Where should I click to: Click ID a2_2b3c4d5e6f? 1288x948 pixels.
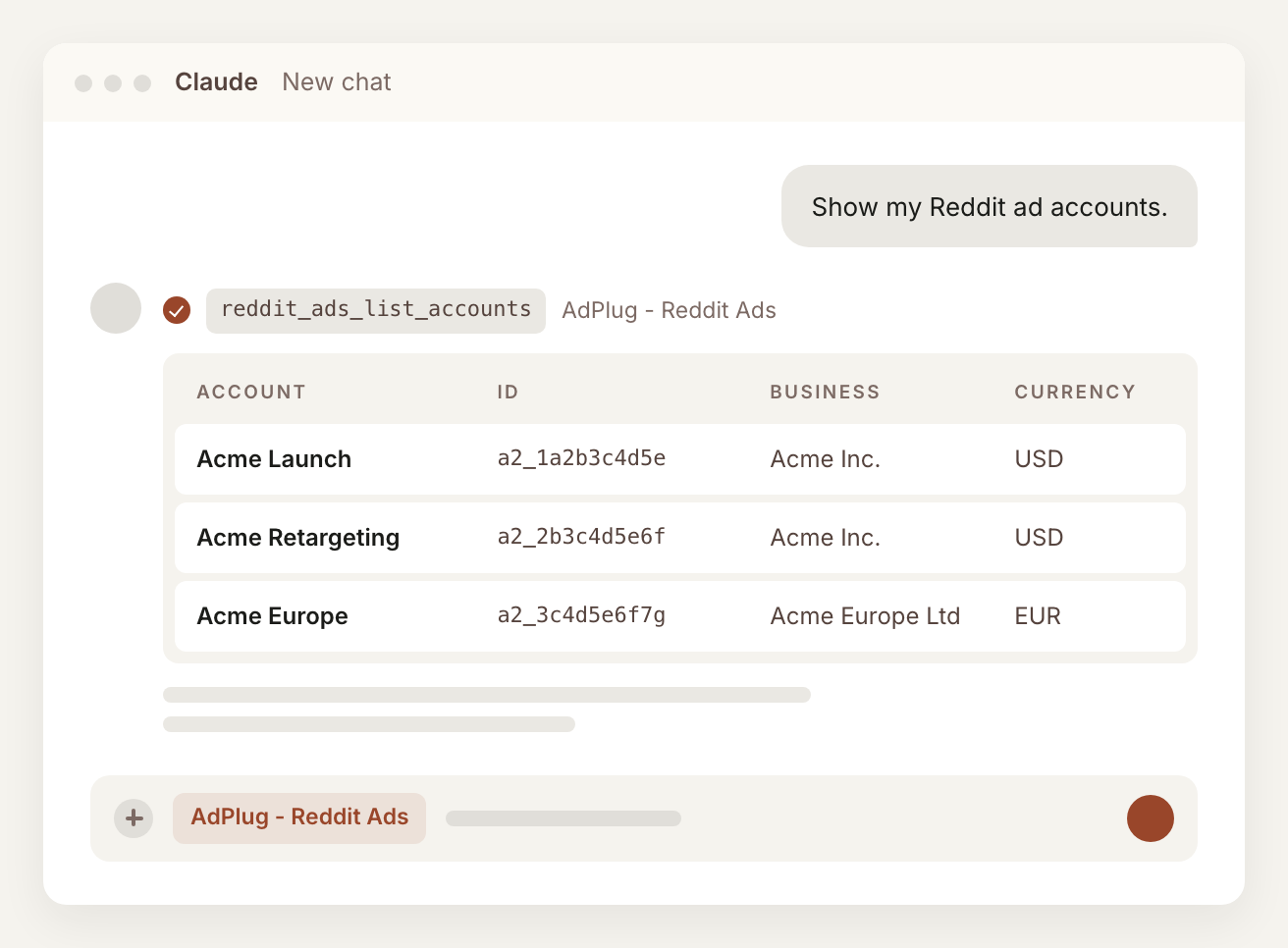(582, 537)
